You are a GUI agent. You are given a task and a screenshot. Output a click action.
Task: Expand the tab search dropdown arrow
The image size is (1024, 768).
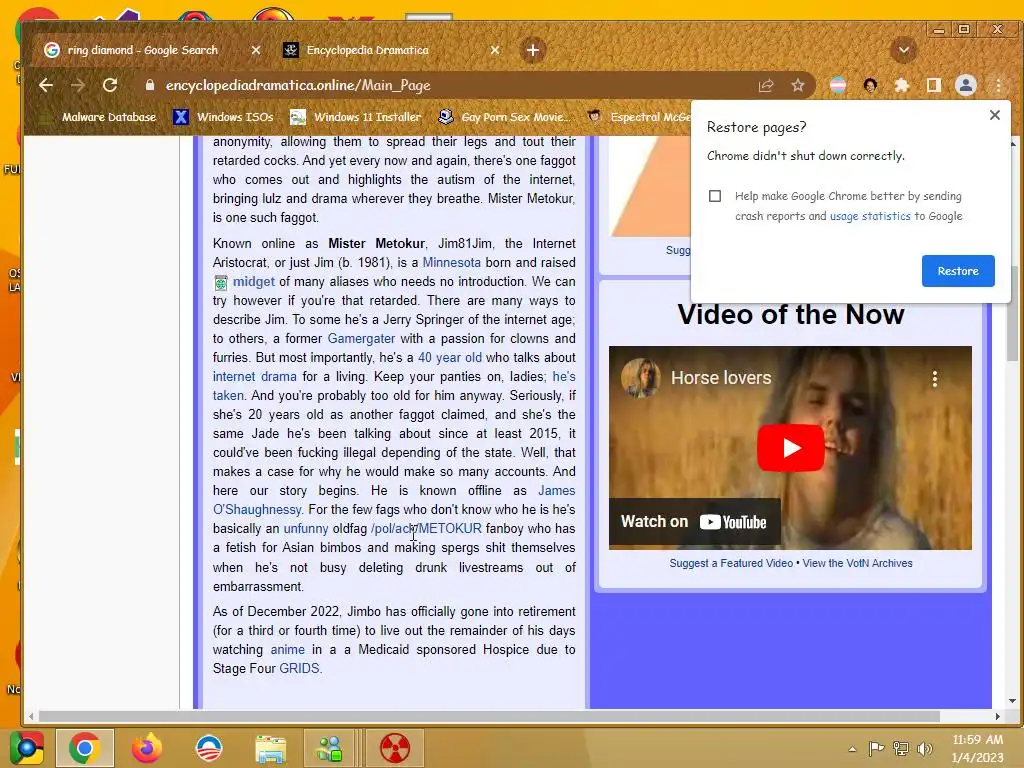click(904, 50)
